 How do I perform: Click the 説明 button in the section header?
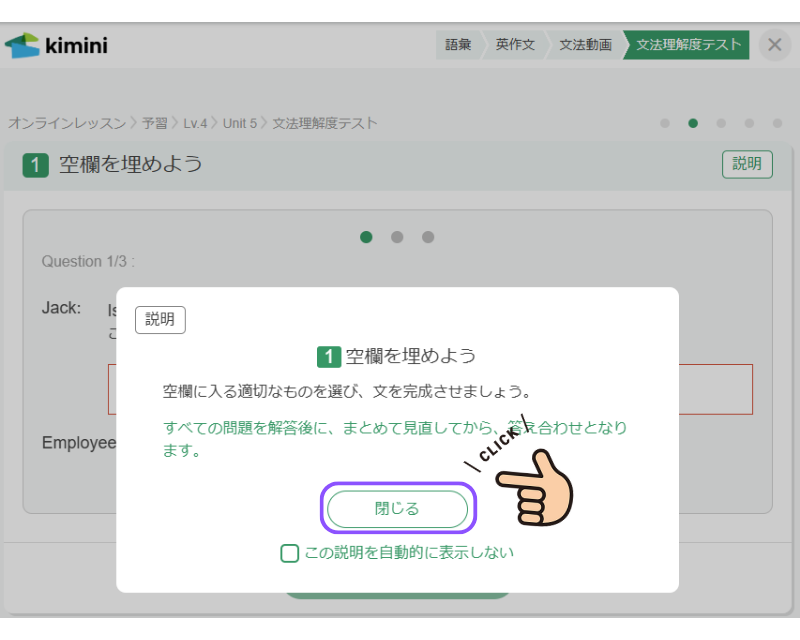tap(746, 164)
